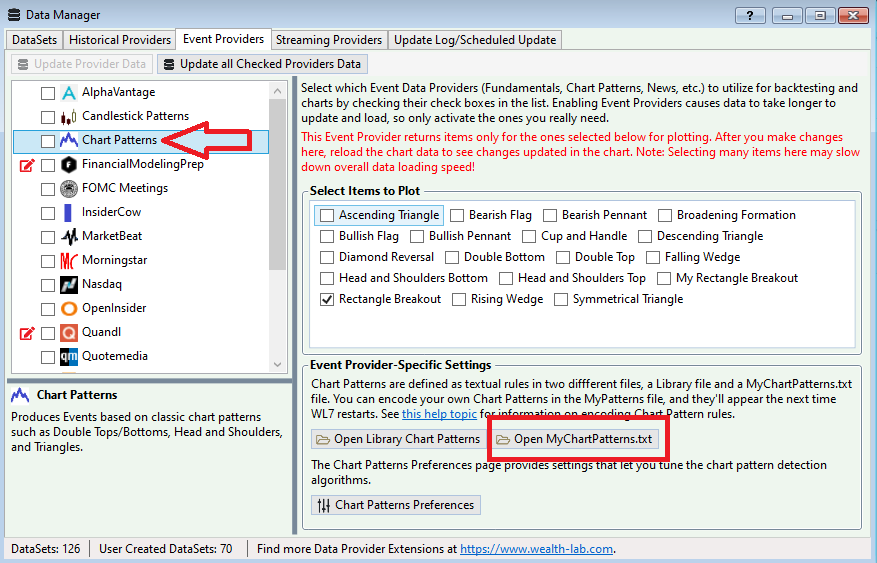Click the edit pencil icon beside Quandl
The width and height of the screenshot is (877, 563).
(27, 333)
